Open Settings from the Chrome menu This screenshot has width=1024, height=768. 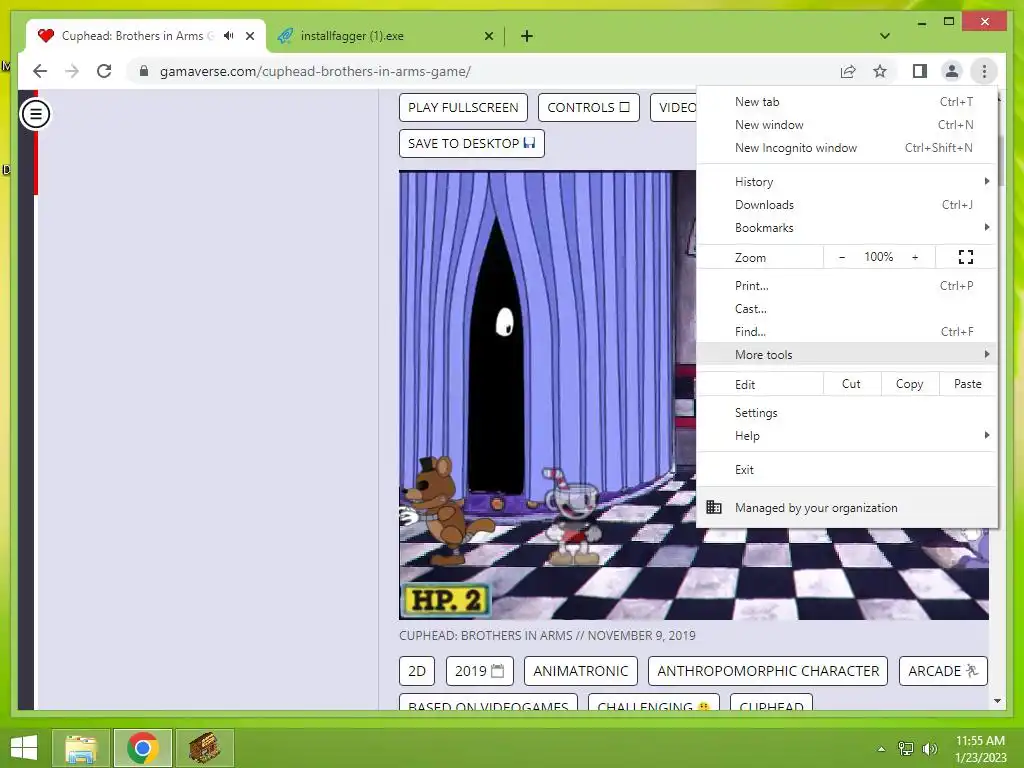pos(847,413)
